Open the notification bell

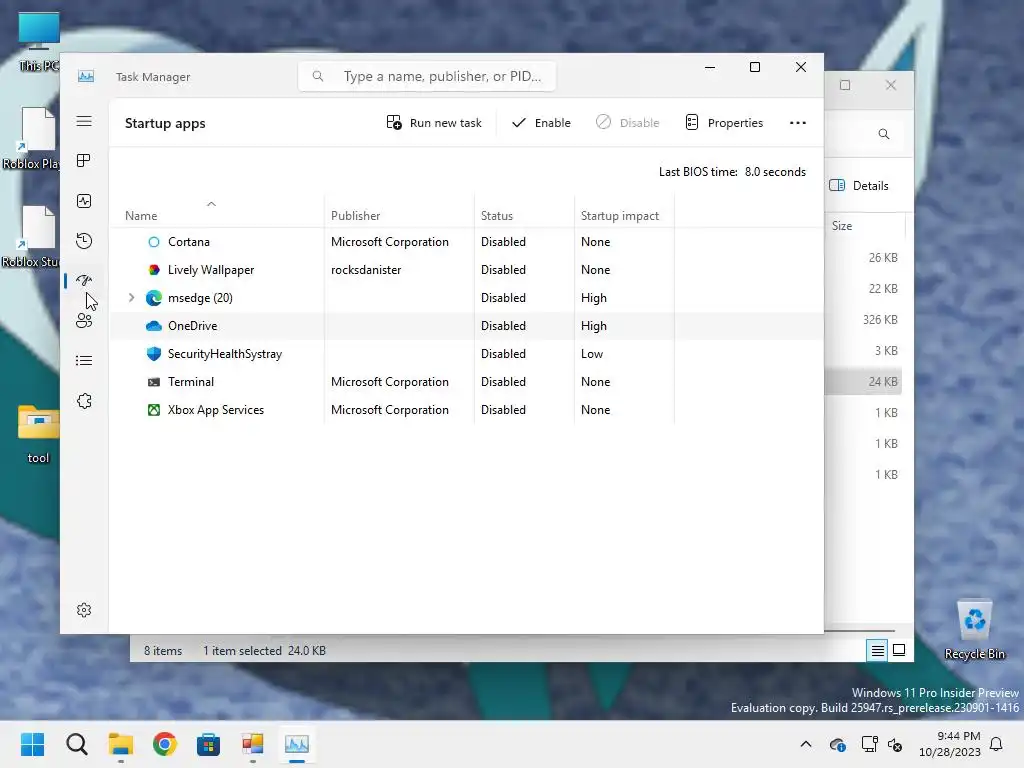click(997, 744)
